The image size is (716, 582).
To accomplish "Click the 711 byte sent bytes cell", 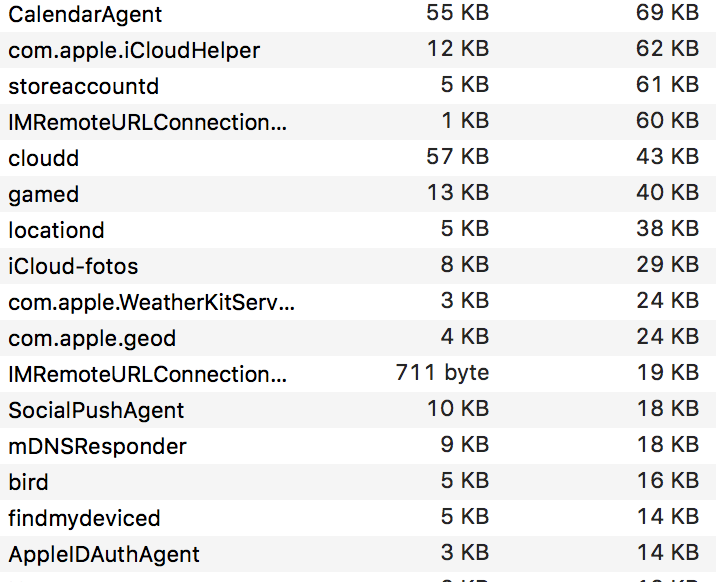I will (x=442, y=373).
